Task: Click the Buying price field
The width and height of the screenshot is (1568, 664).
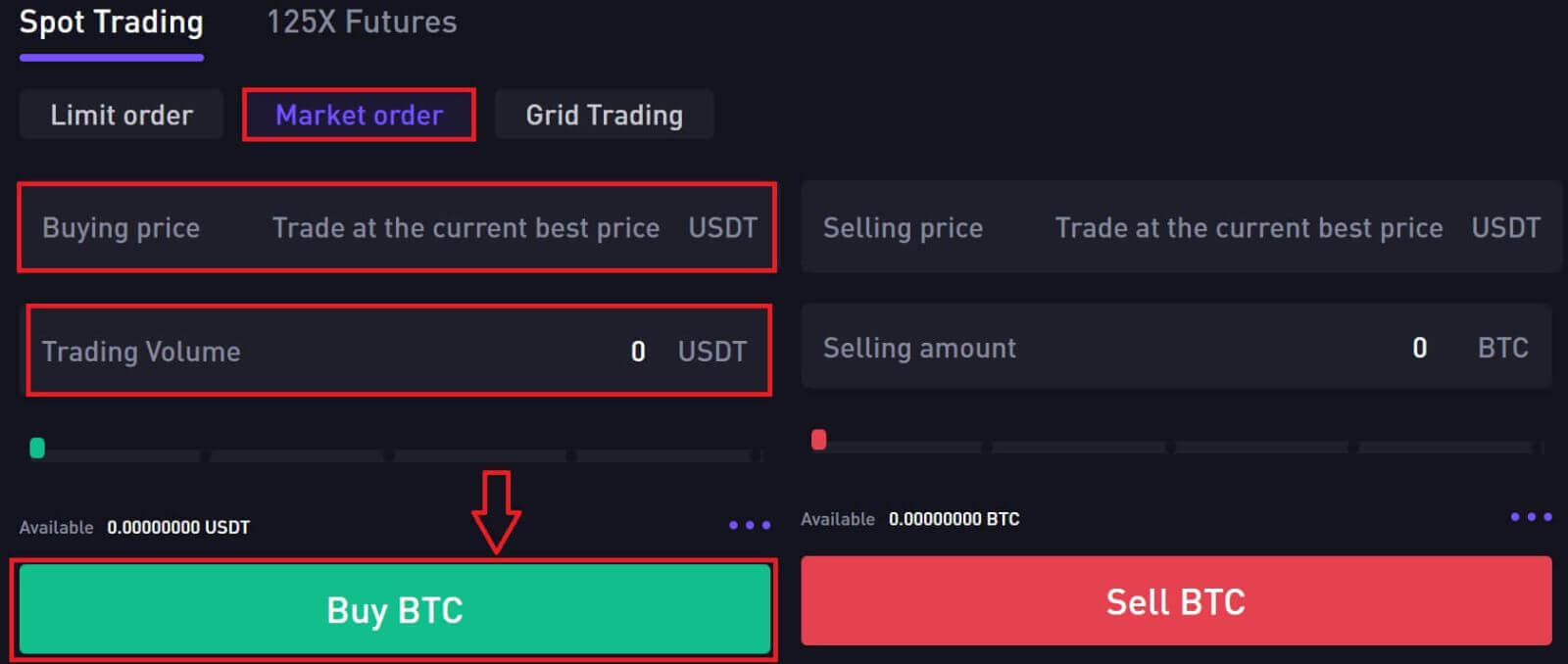Action: 392,227
